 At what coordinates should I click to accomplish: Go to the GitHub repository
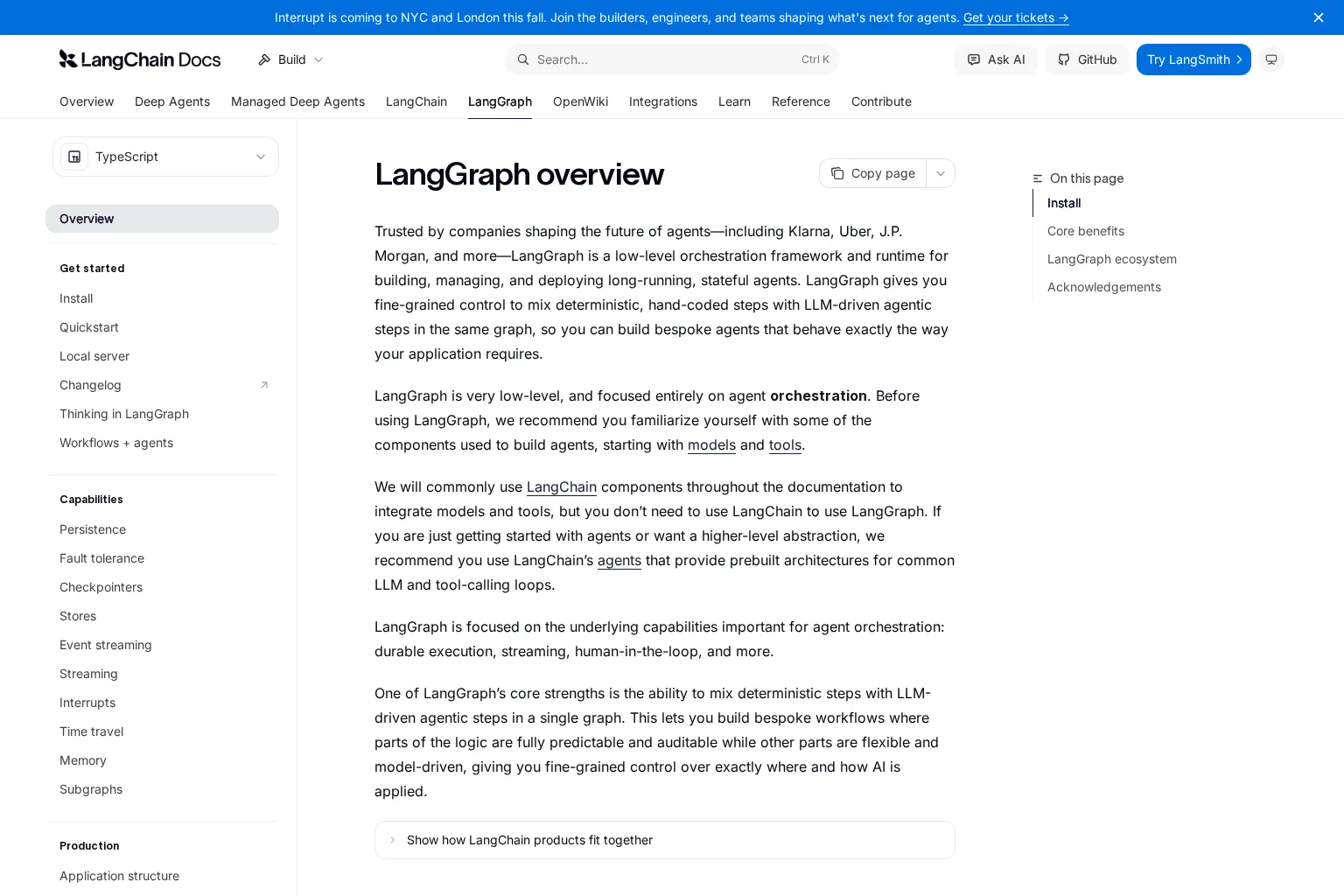pyautogui.click(x=1088, y=59)
